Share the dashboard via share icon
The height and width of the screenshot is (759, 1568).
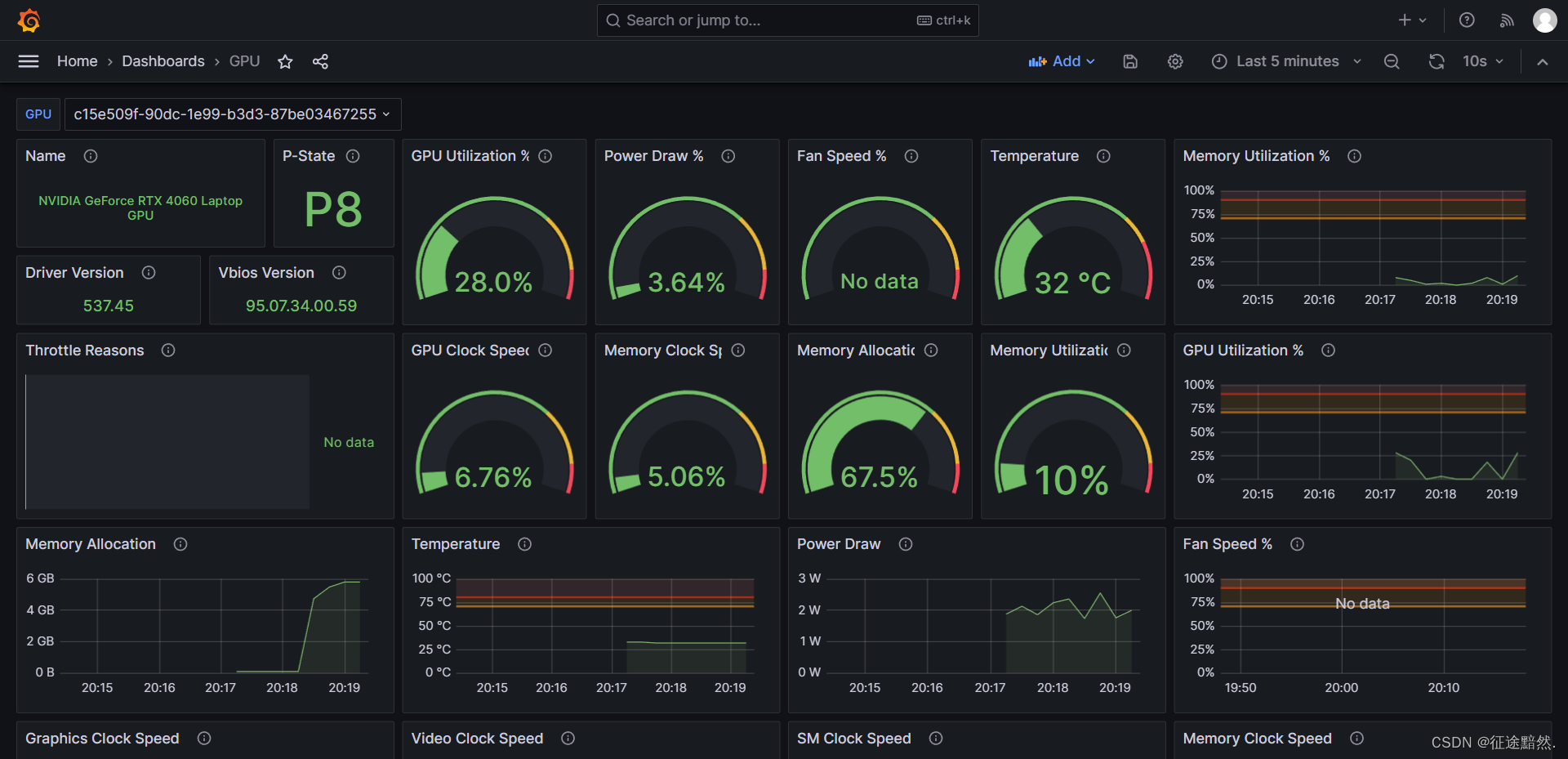click(x=320, y=61)
